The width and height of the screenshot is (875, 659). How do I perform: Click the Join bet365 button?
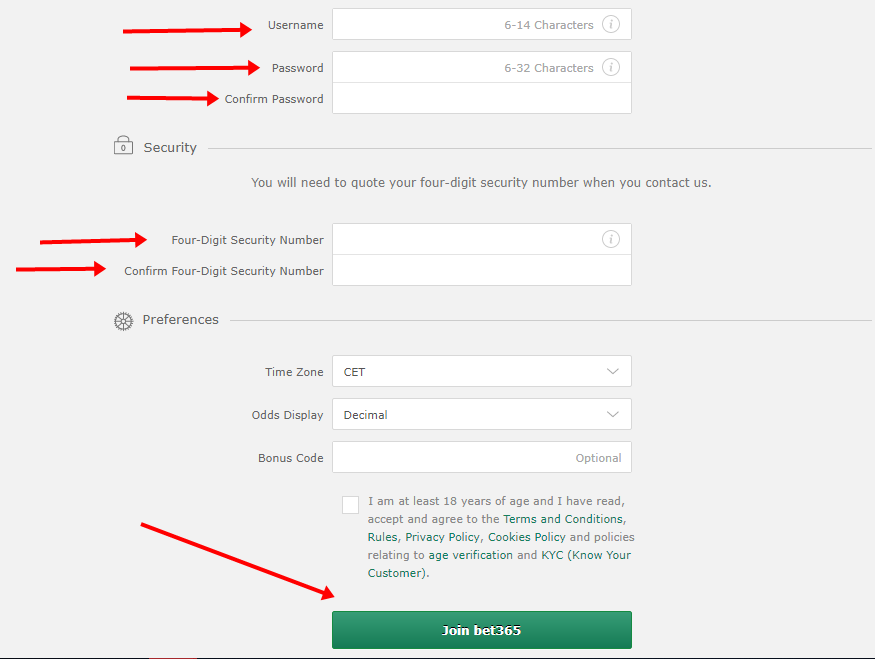click(x=482, y=630)
